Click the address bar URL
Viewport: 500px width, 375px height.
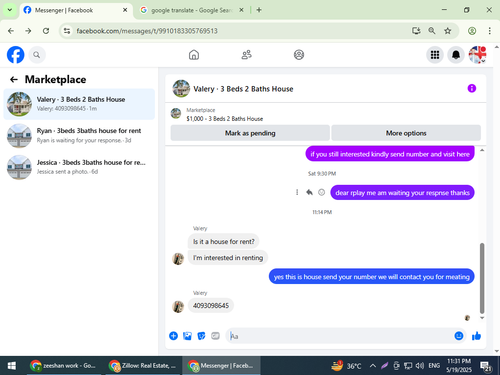pos(147,31)
